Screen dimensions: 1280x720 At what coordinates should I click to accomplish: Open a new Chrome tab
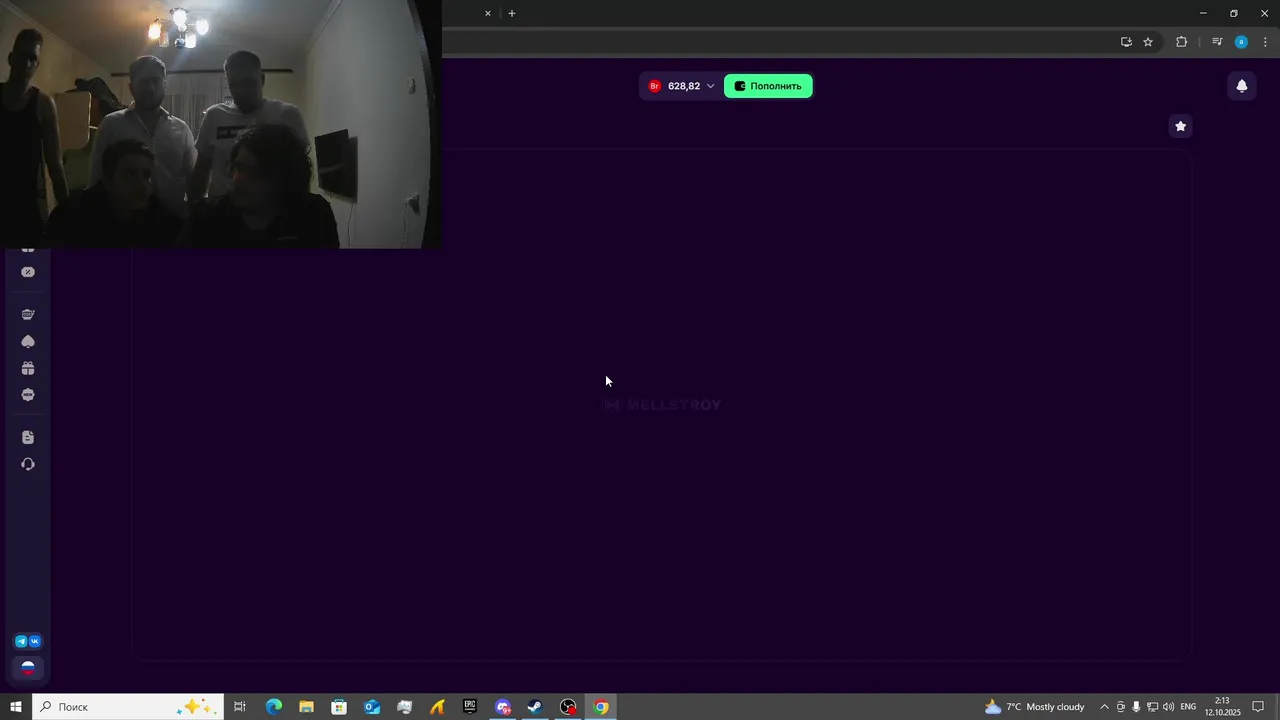[512, 14]
